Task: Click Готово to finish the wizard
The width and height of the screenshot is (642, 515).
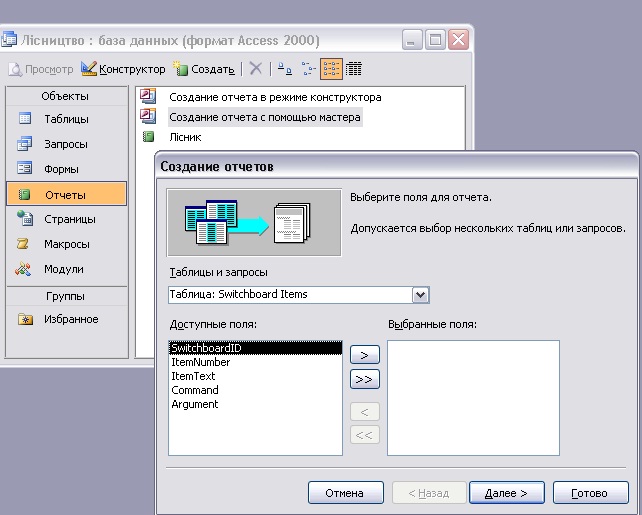Action: click(x=590, y=492)
